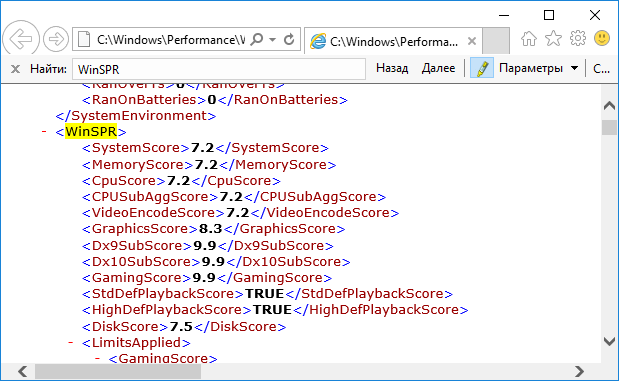Close the Find bar with the X
This screenshot has width=619, height=381.
[15, 69]
